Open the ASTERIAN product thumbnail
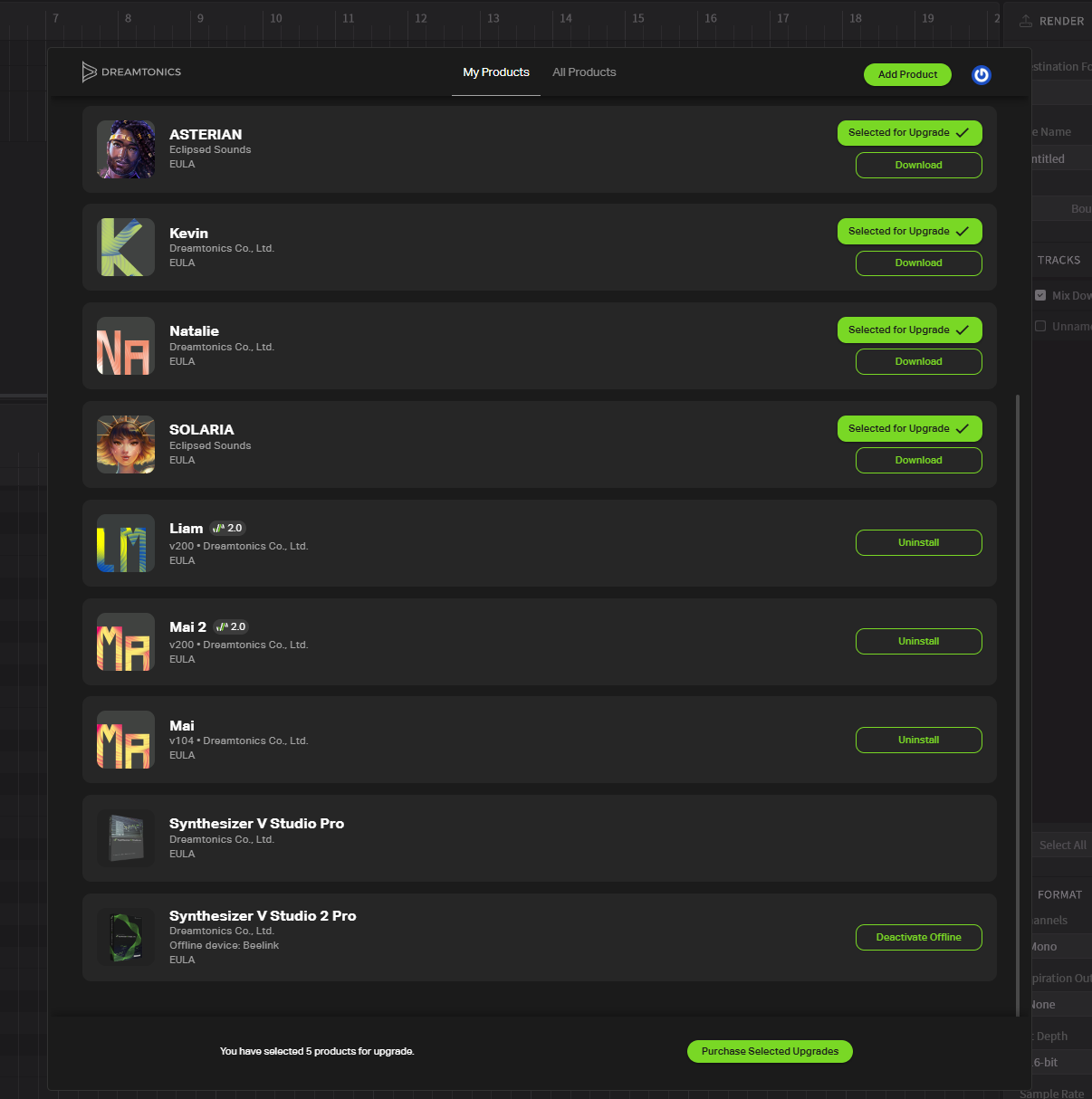This screenshot has height=1099, width=1092. [x=126, y=149]
